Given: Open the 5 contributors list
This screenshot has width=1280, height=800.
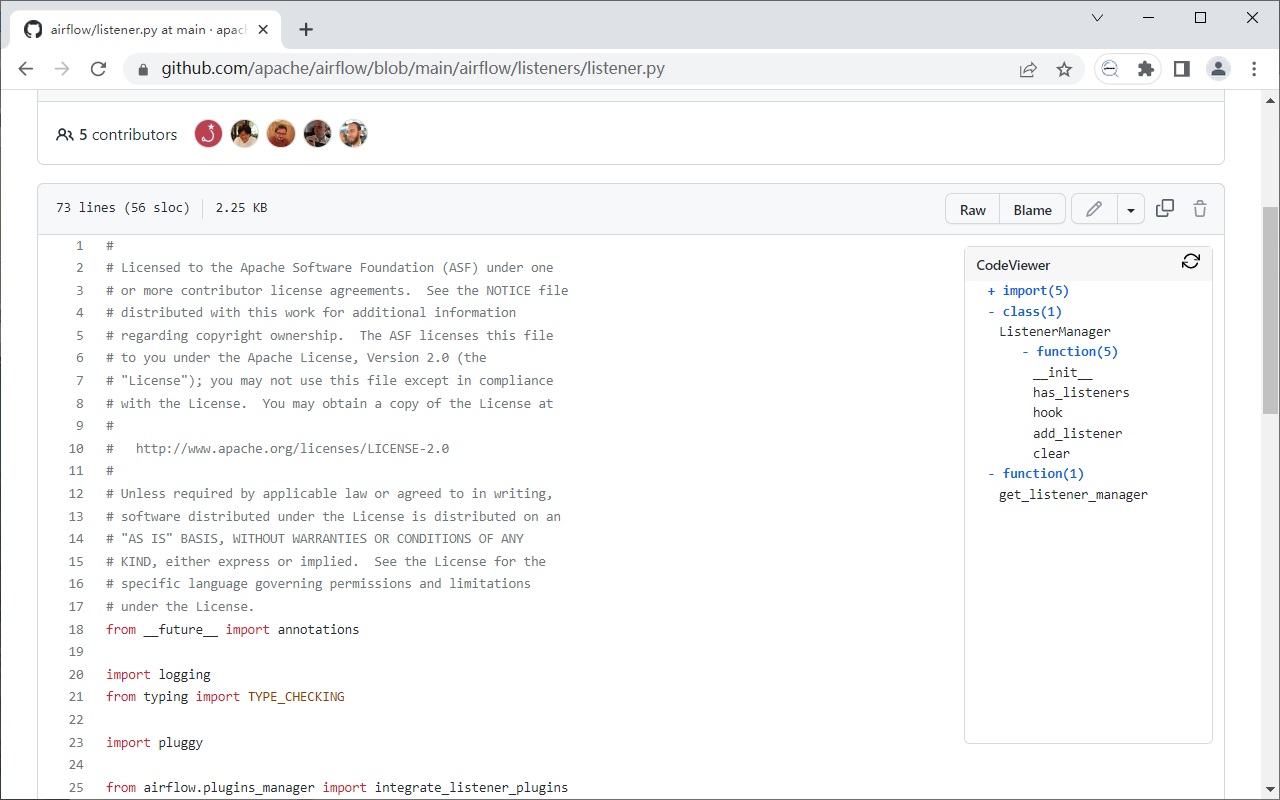Looking at the screenshot, I should (116, 133).
